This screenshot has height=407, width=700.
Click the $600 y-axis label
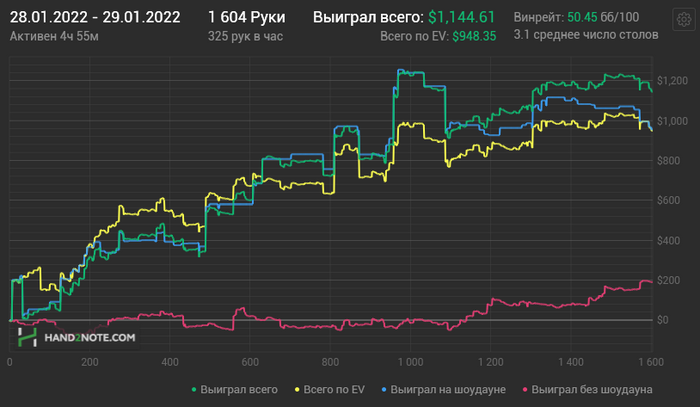click(x=668, y=200)
